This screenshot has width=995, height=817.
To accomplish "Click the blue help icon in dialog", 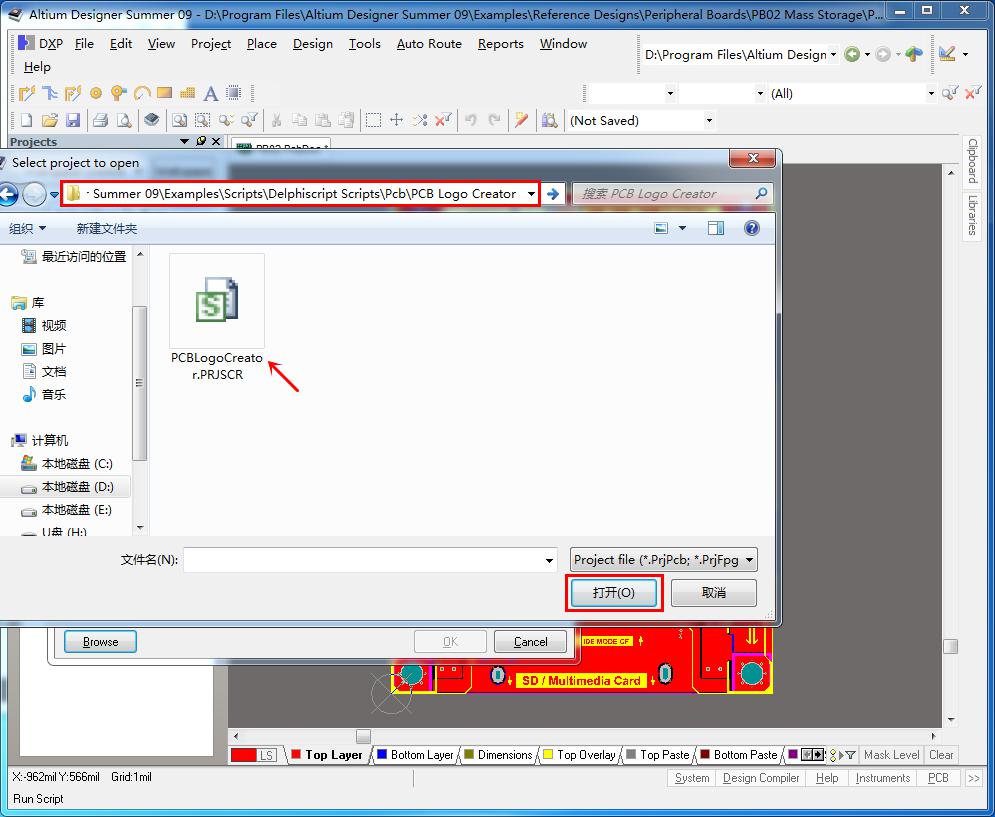I will click(751, 228).
